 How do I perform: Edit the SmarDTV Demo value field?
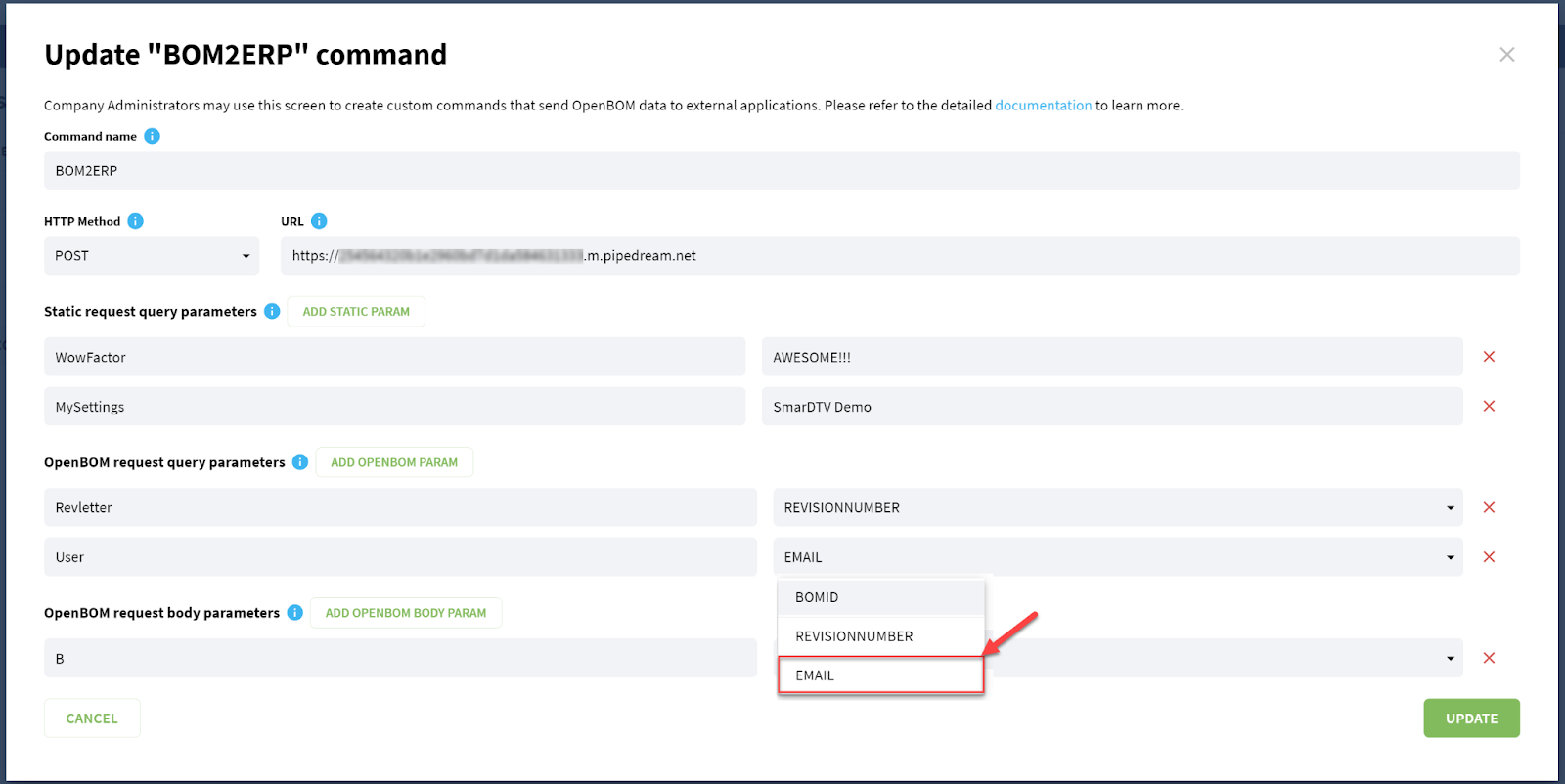click(1112, 406)
